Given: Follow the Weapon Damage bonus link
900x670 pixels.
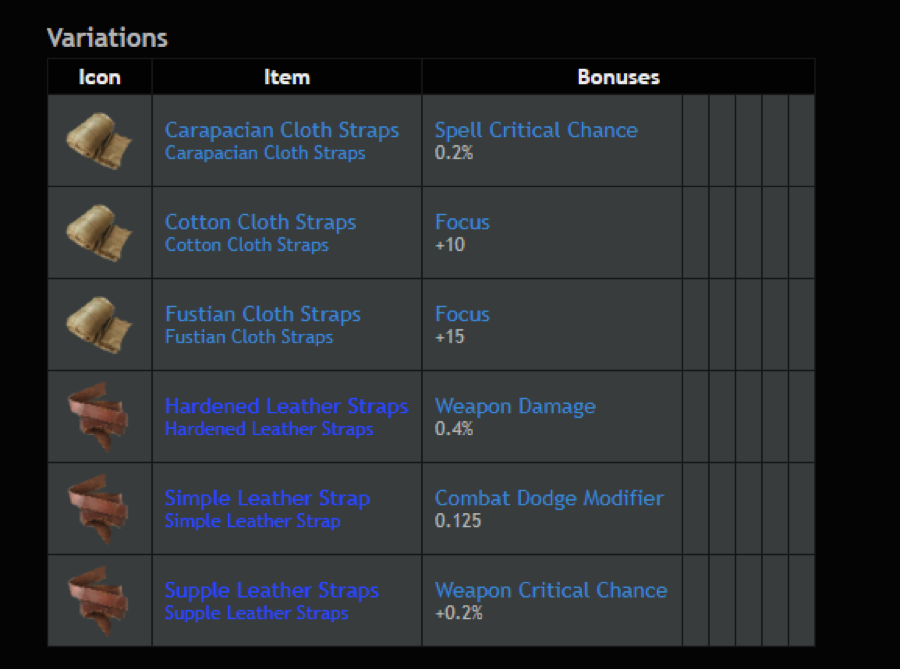Looking at the screenshot, I should coord(515,406).
